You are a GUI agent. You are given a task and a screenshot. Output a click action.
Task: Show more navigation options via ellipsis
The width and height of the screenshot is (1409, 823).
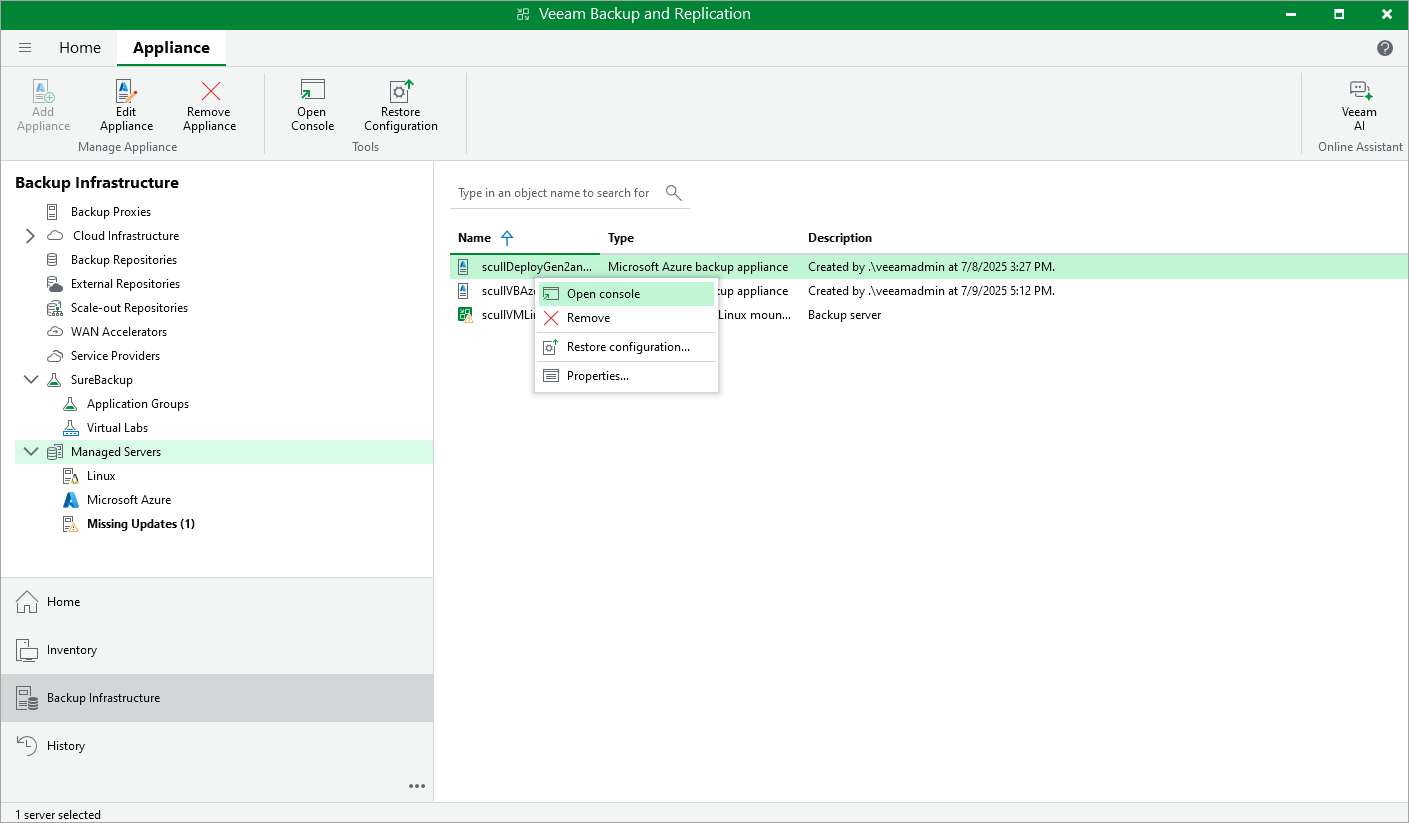(x=417, y=786)
